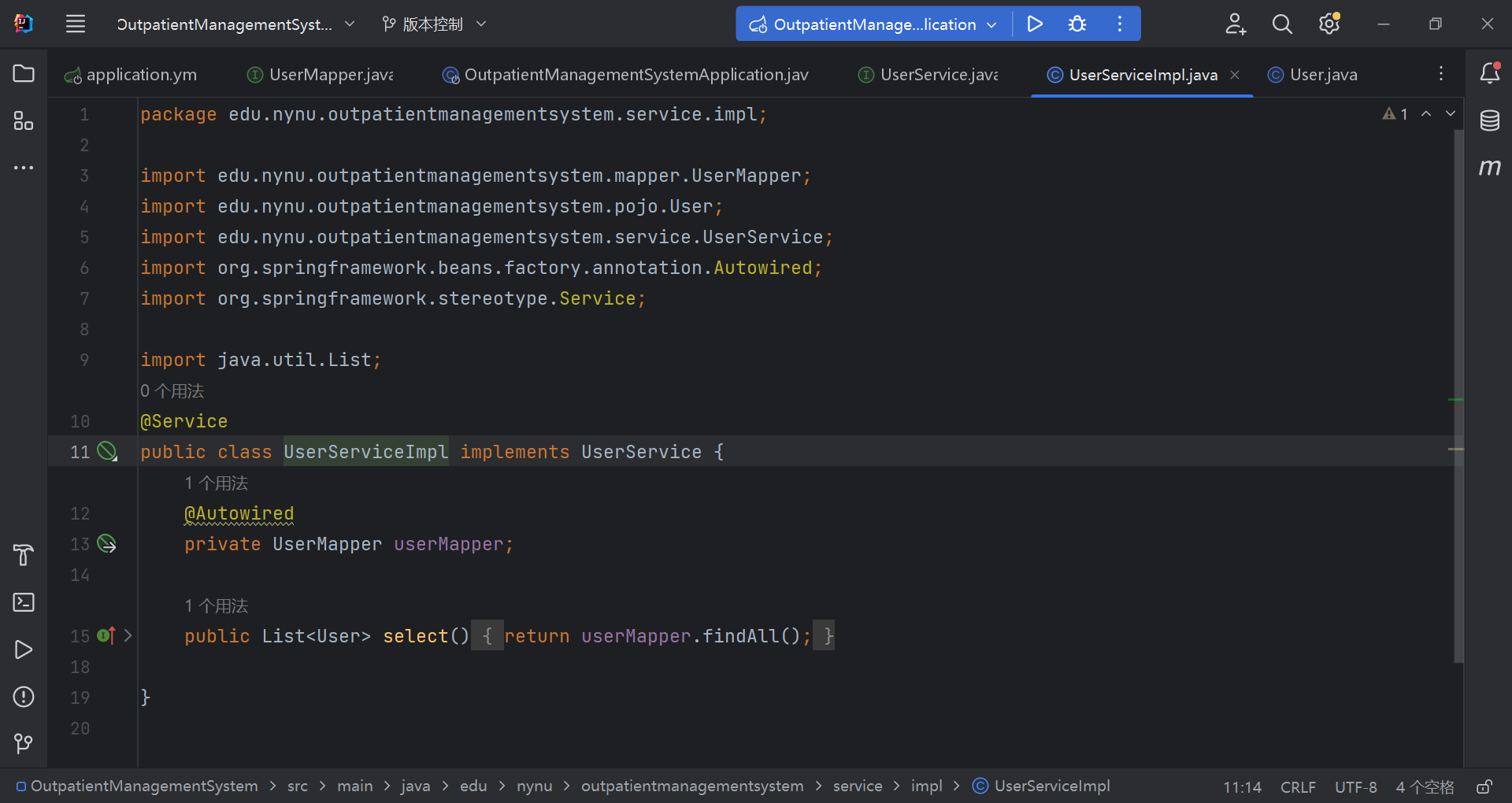Click the 'nynu' breadcrumb segment
This screenshot has height=803, width=1512.
click(x=534, y=786)
